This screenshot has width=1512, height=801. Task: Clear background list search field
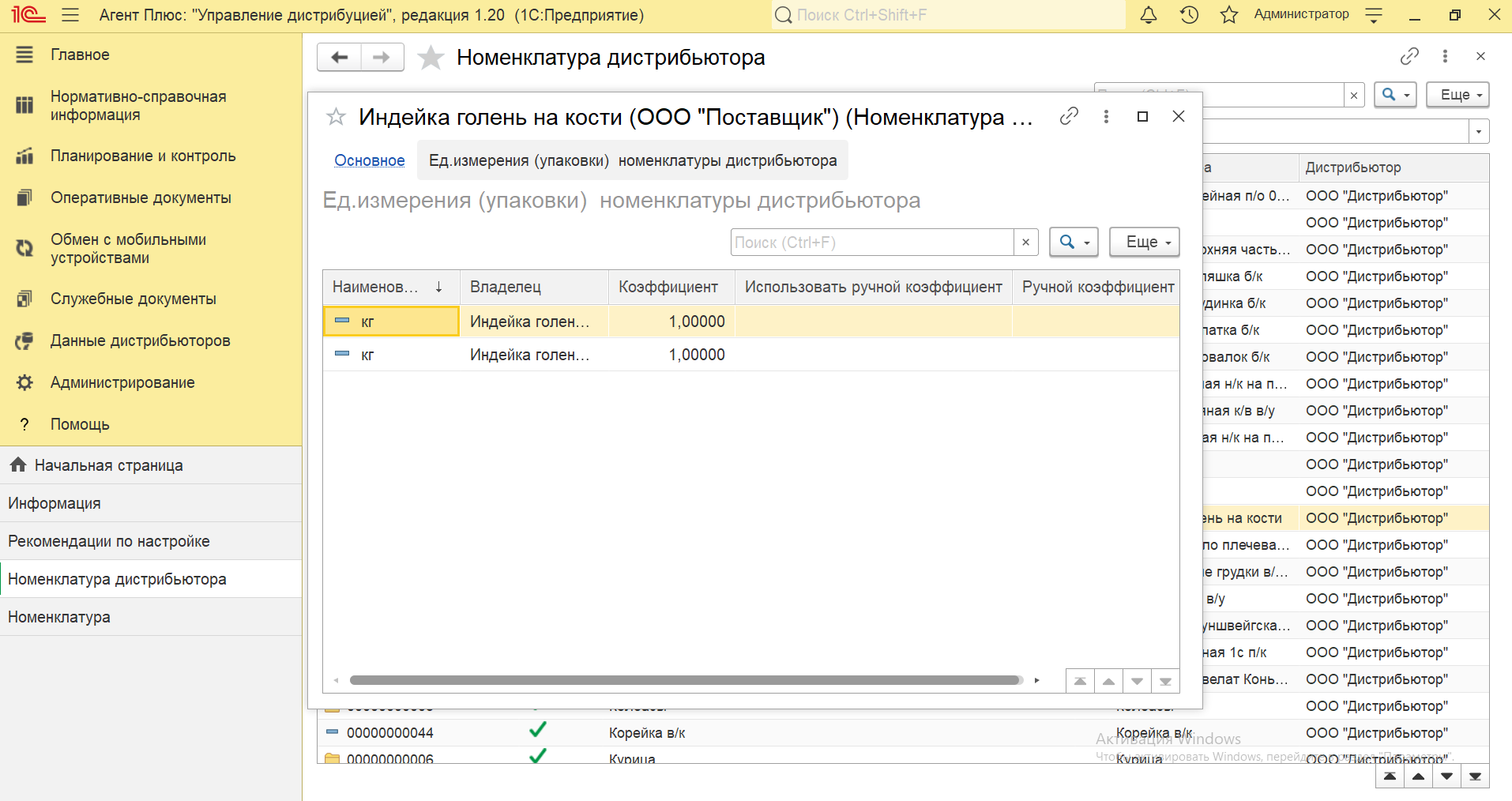pyautogui.click(x=1354, y=95)
